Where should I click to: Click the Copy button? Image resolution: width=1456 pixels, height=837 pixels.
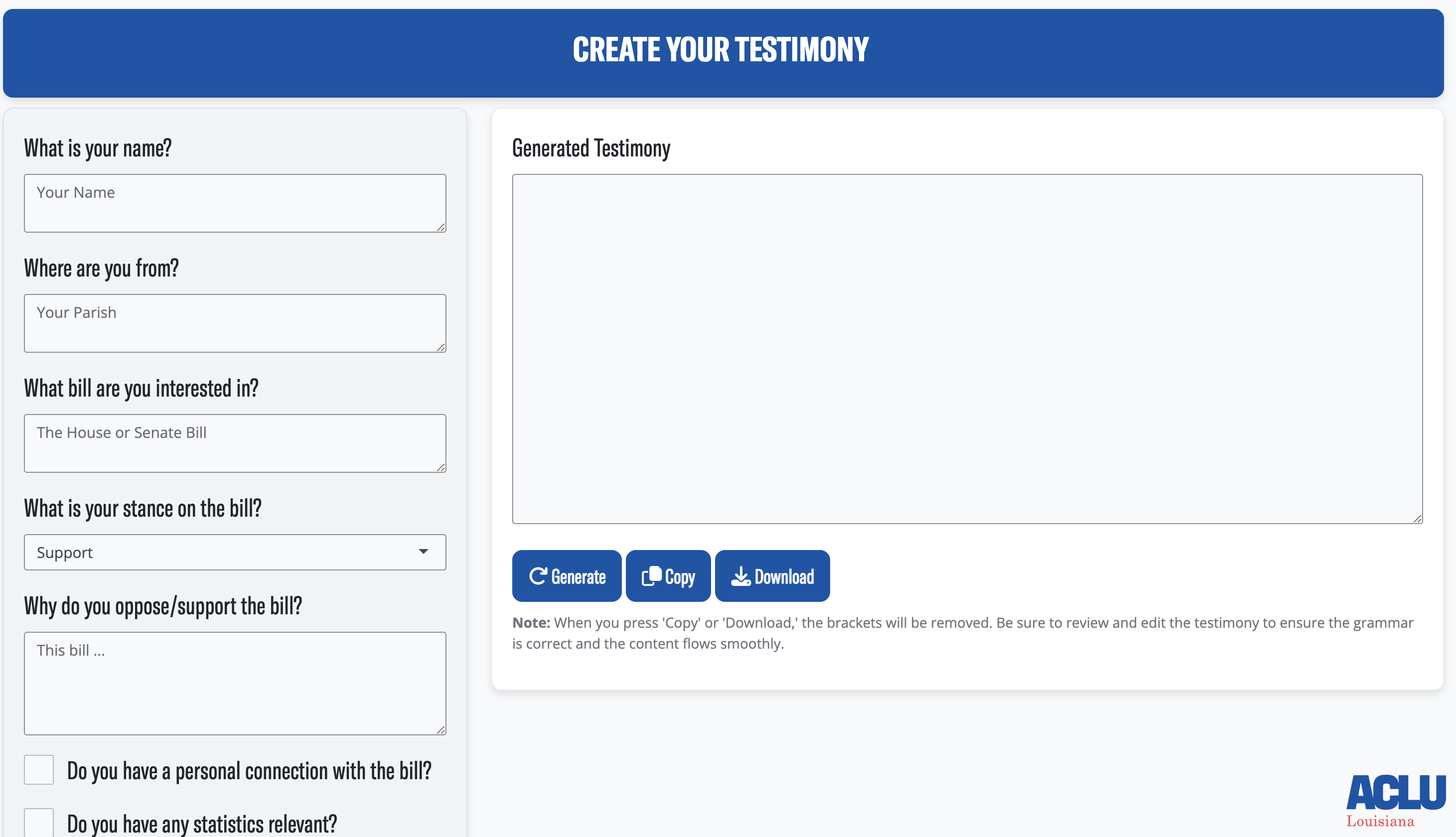(x=667, y=575)
